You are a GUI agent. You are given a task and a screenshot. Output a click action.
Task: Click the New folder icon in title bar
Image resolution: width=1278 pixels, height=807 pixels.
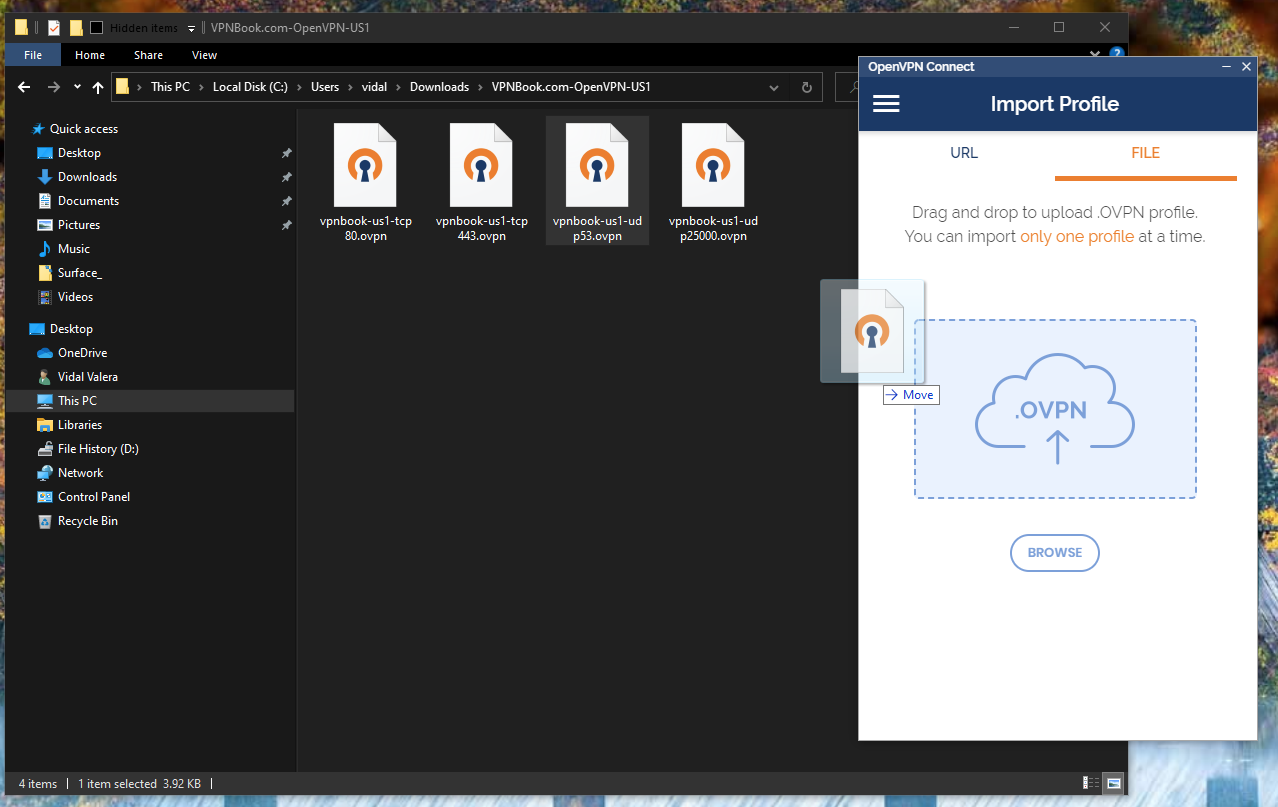[76, 28]
